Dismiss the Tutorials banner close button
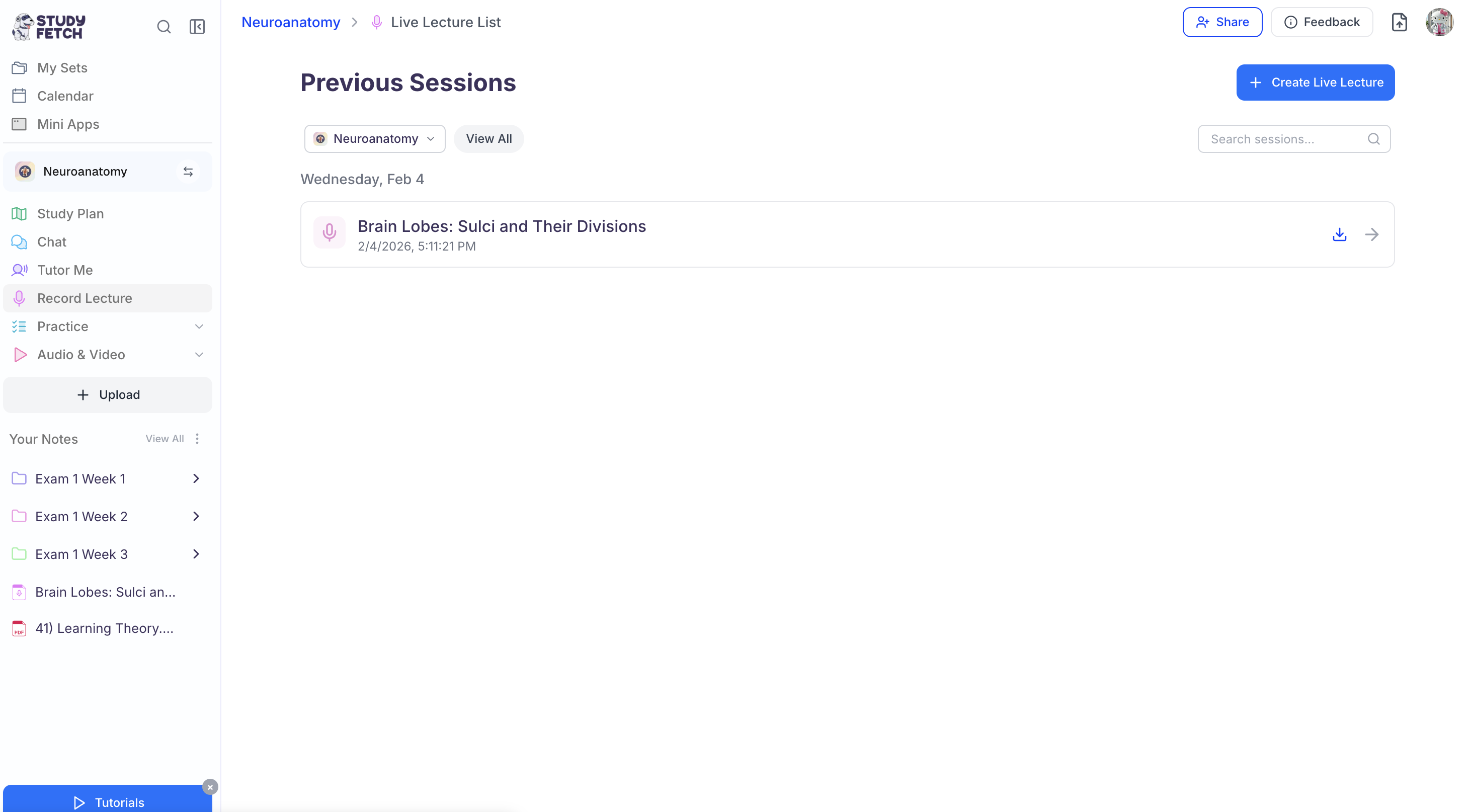This screenshot has width=1471, height=812. [210, 787]
